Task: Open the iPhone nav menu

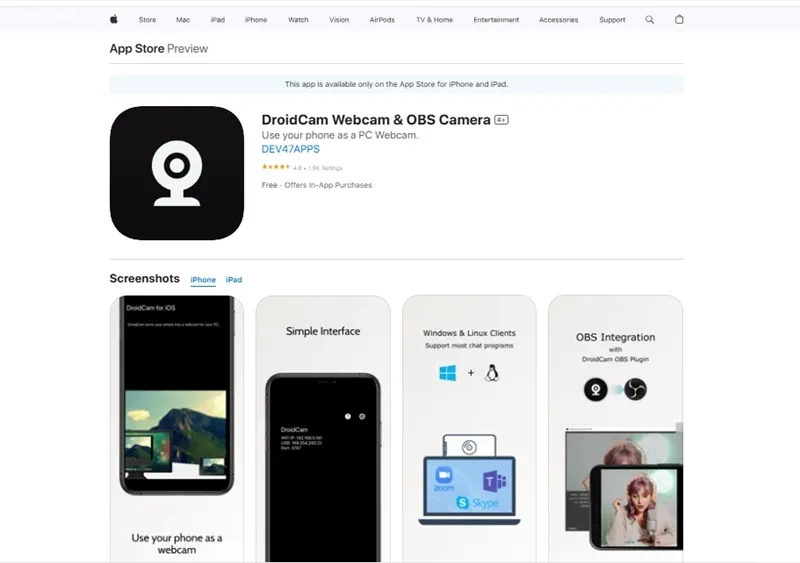Action: (x=256, y=20)
